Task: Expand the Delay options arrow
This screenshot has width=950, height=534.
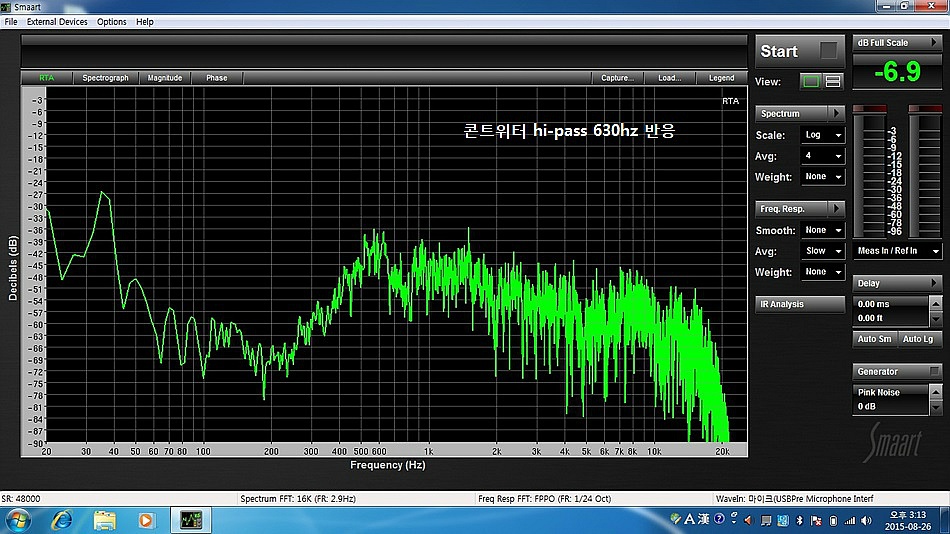Action: [x=935, y=283]
